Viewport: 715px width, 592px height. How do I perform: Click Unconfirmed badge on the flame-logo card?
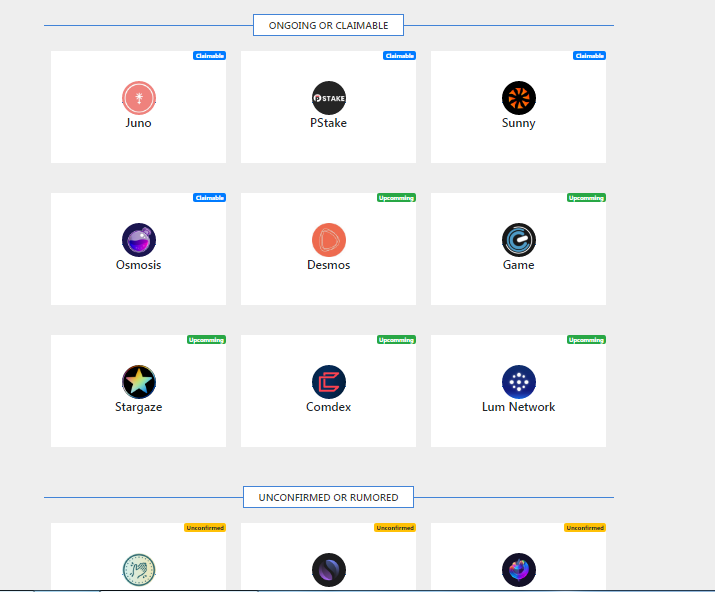coord(585,528)
